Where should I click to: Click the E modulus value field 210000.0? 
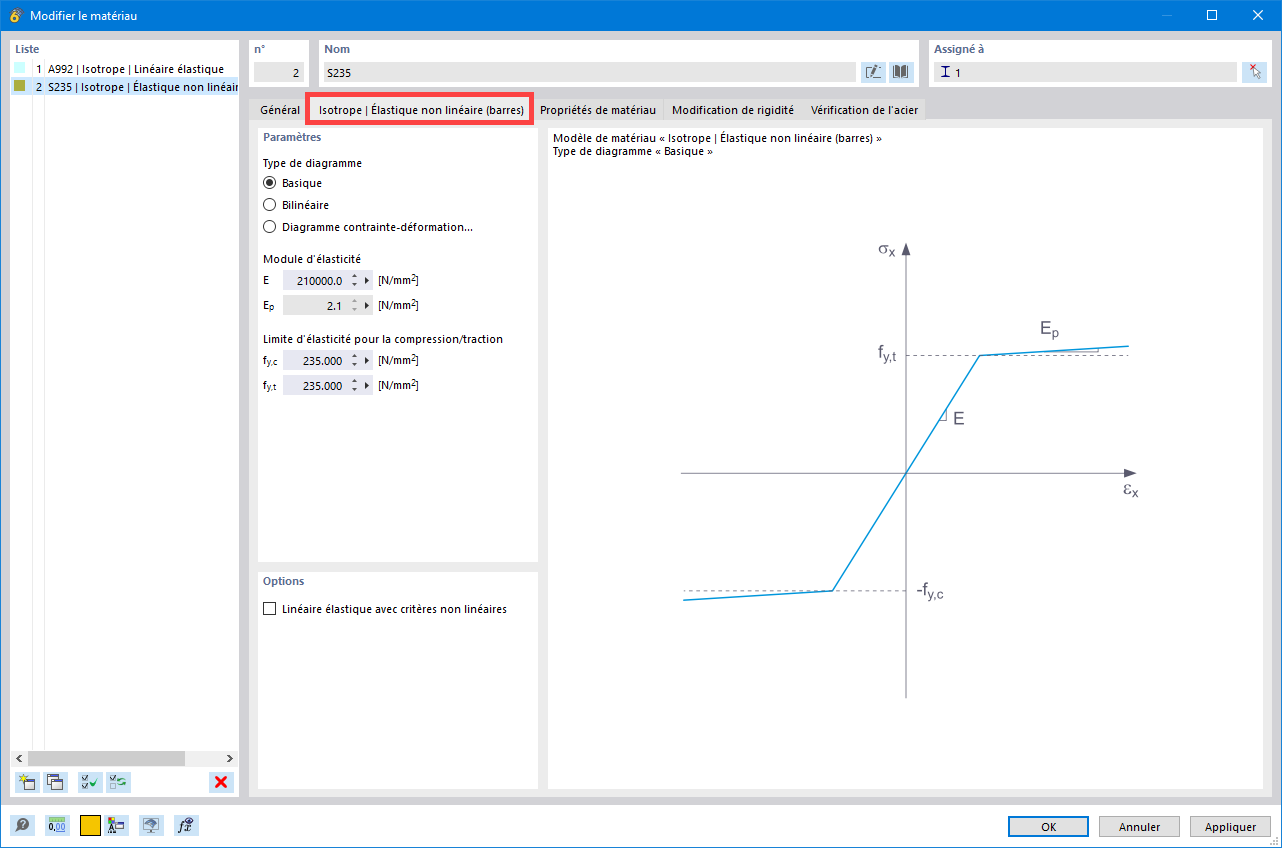click(315, 281)
